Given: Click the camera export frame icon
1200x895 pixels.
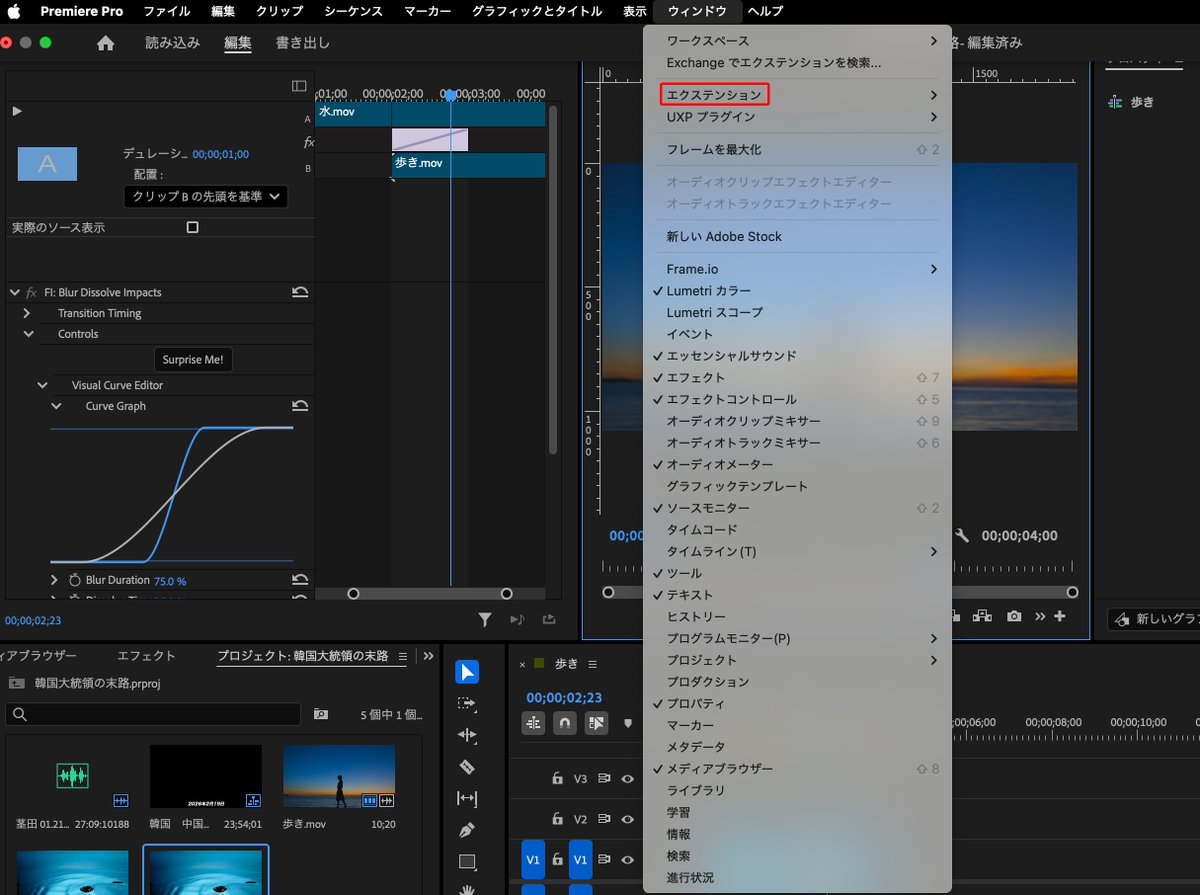Looking at the screenshot, I should (x=1014, y=616).
